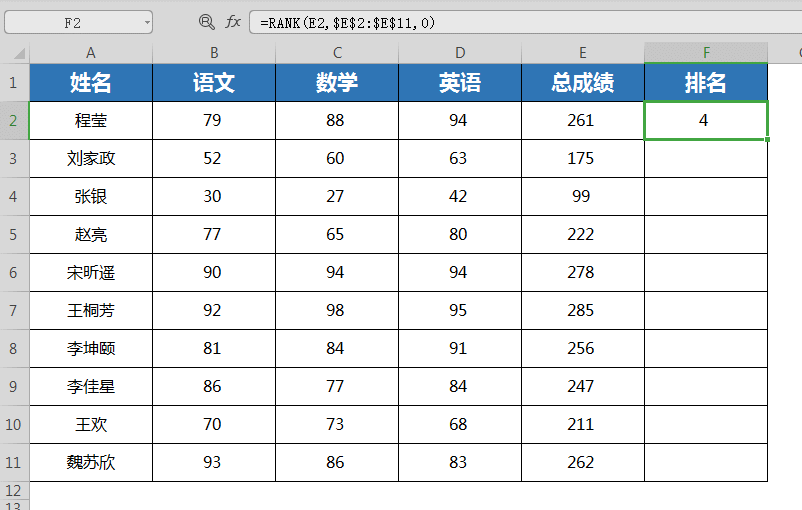Click total score cell 278
This screenshot has width=802, height=510.
[x=583, y=273]
